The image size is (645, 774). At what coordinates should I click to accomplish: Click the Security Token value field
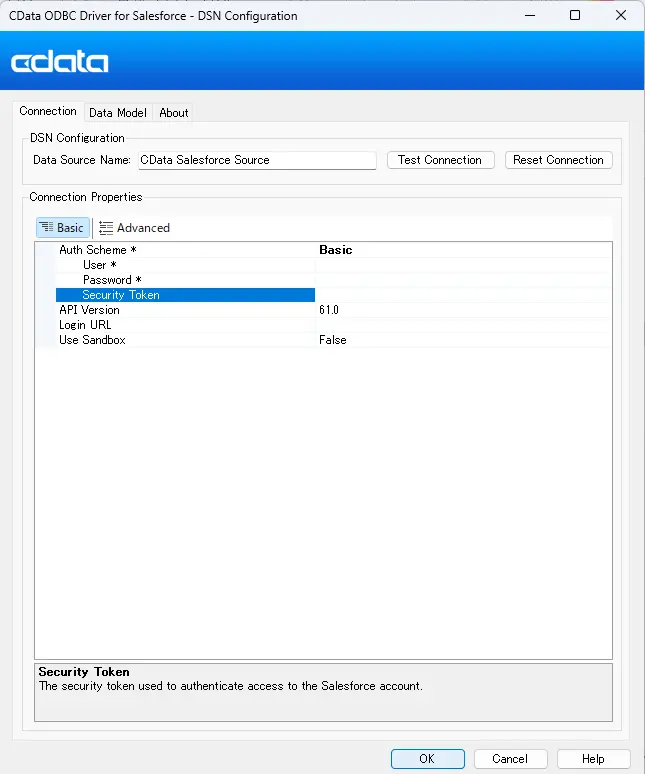(463, 295)
